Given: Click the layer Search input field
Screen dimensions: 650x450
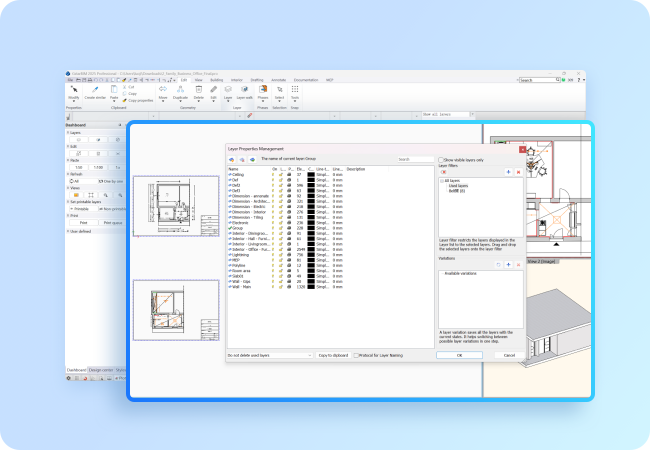Looking at the screenshot, I should pos(415,159).
